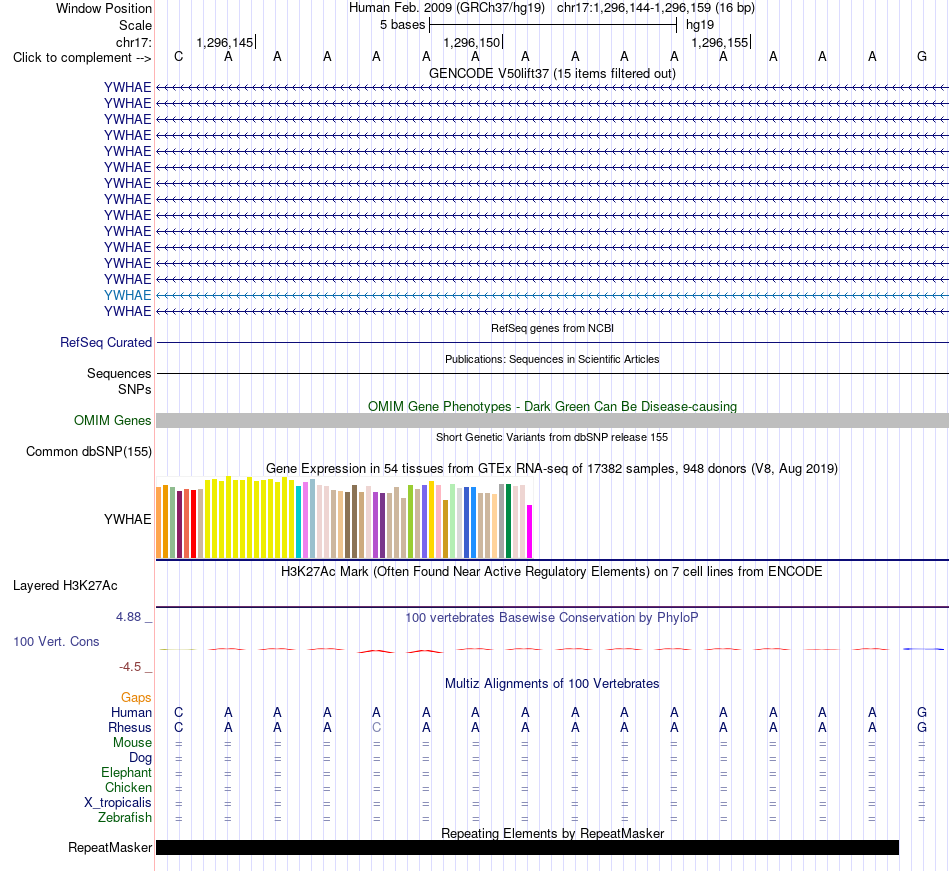The image size is (950, 871).
Task: Click the 'Elephant' alignment row label
Action: point(127,772)
